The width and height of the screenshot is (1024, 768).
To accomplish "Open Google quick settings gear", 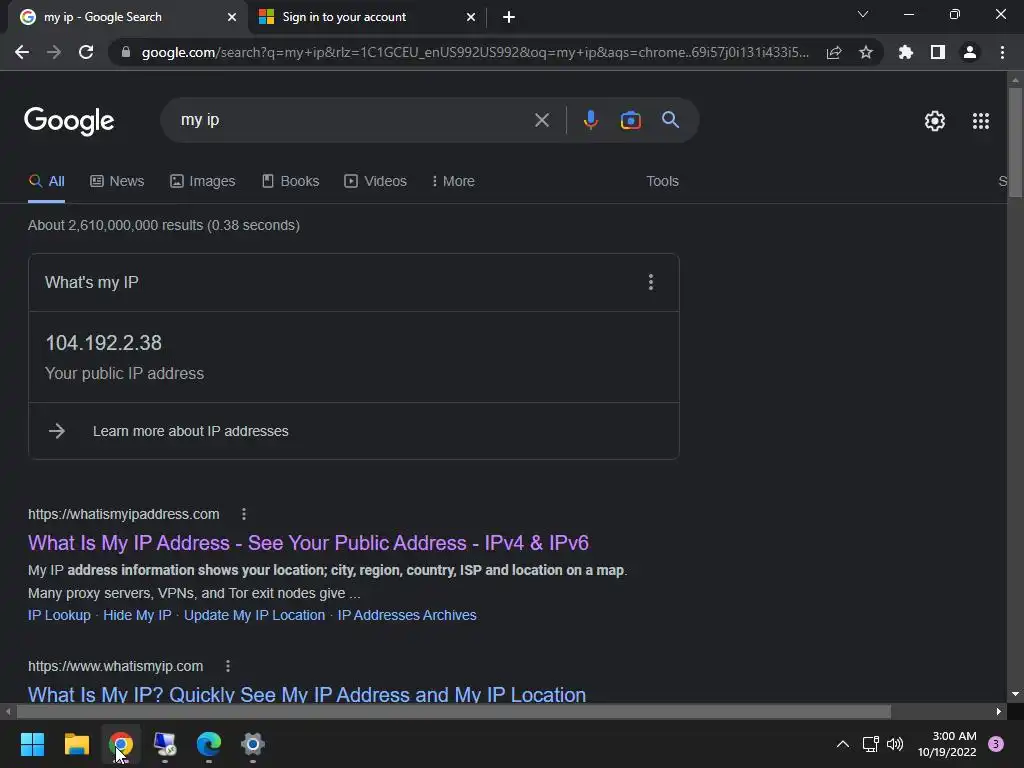I will click(x=935, y=121).
